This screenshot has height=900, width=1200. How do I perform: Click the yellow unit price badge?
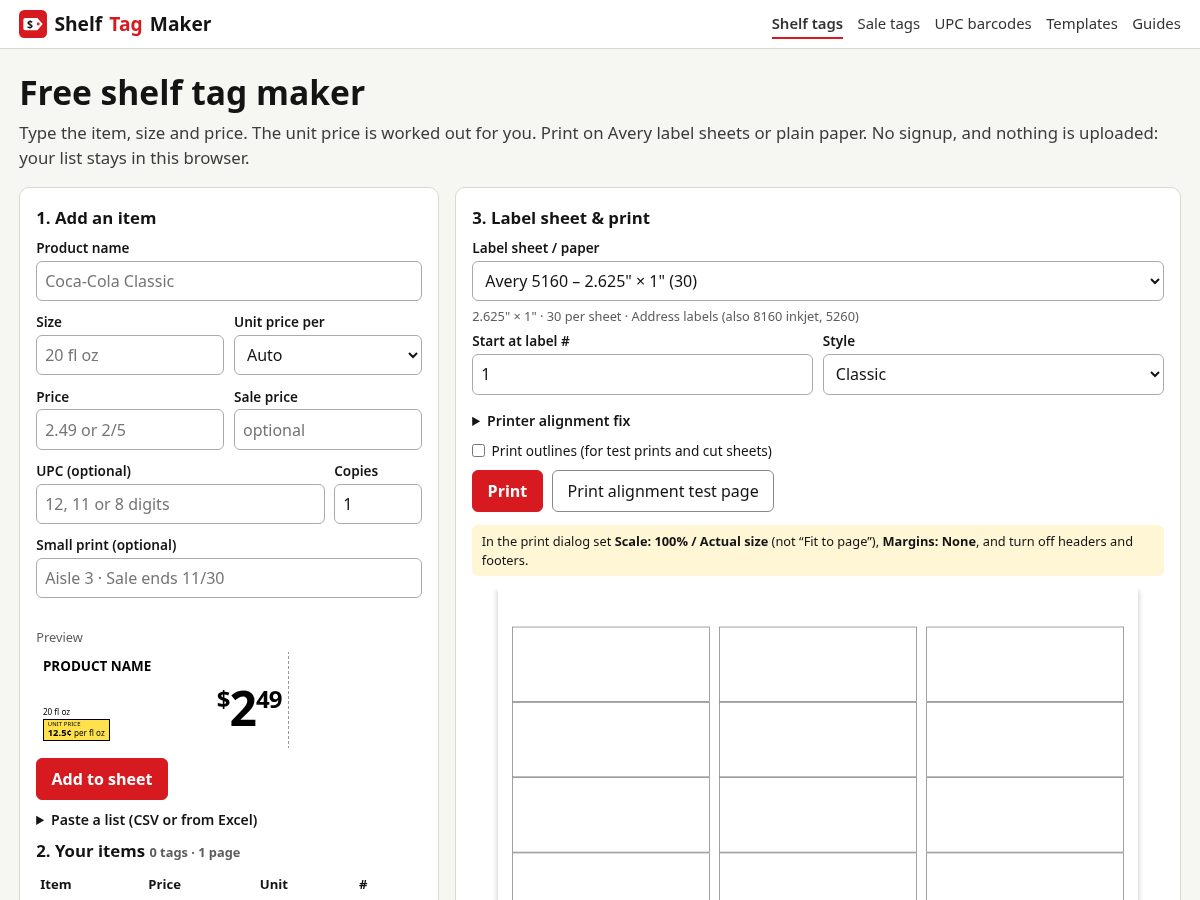pos(76,730)
